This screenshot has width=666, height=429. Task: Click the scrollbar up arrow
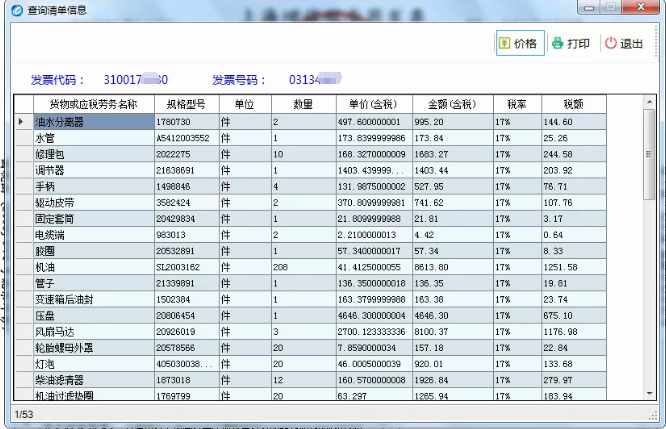[x=649, y=102]
